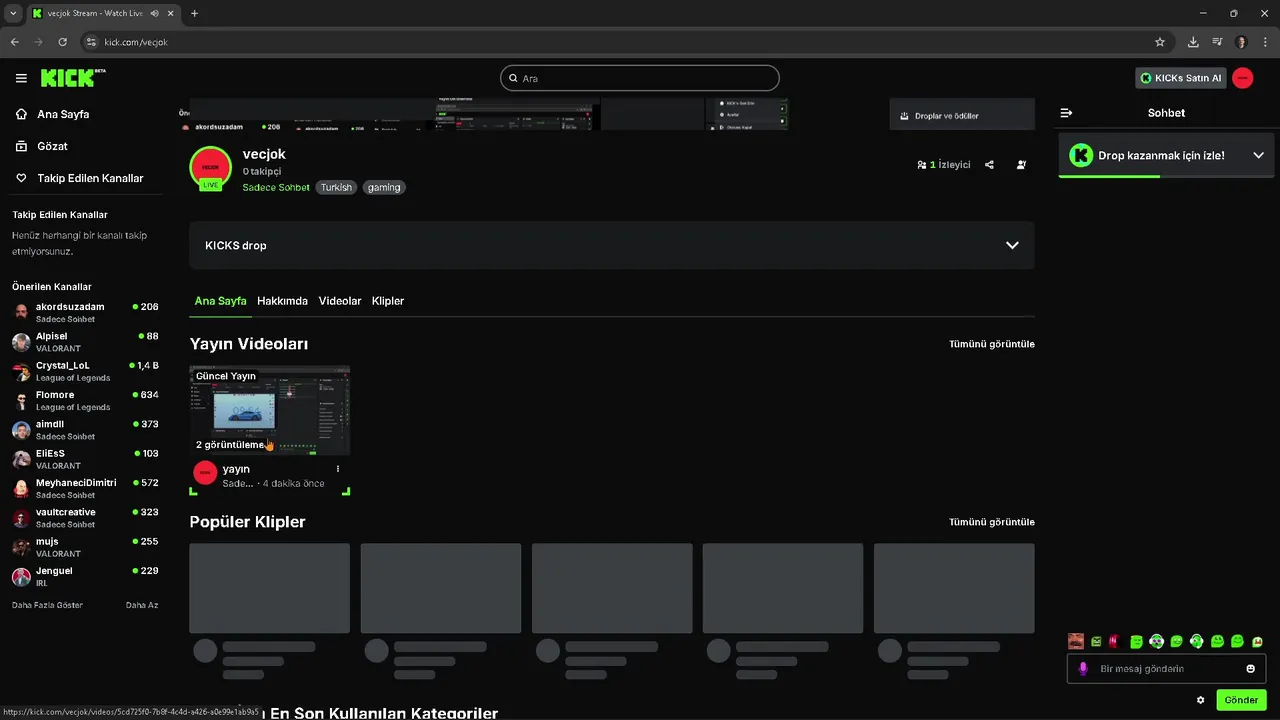Open Droplar ve ödüller button
1280x720 pixels.
tap(962, 116)
